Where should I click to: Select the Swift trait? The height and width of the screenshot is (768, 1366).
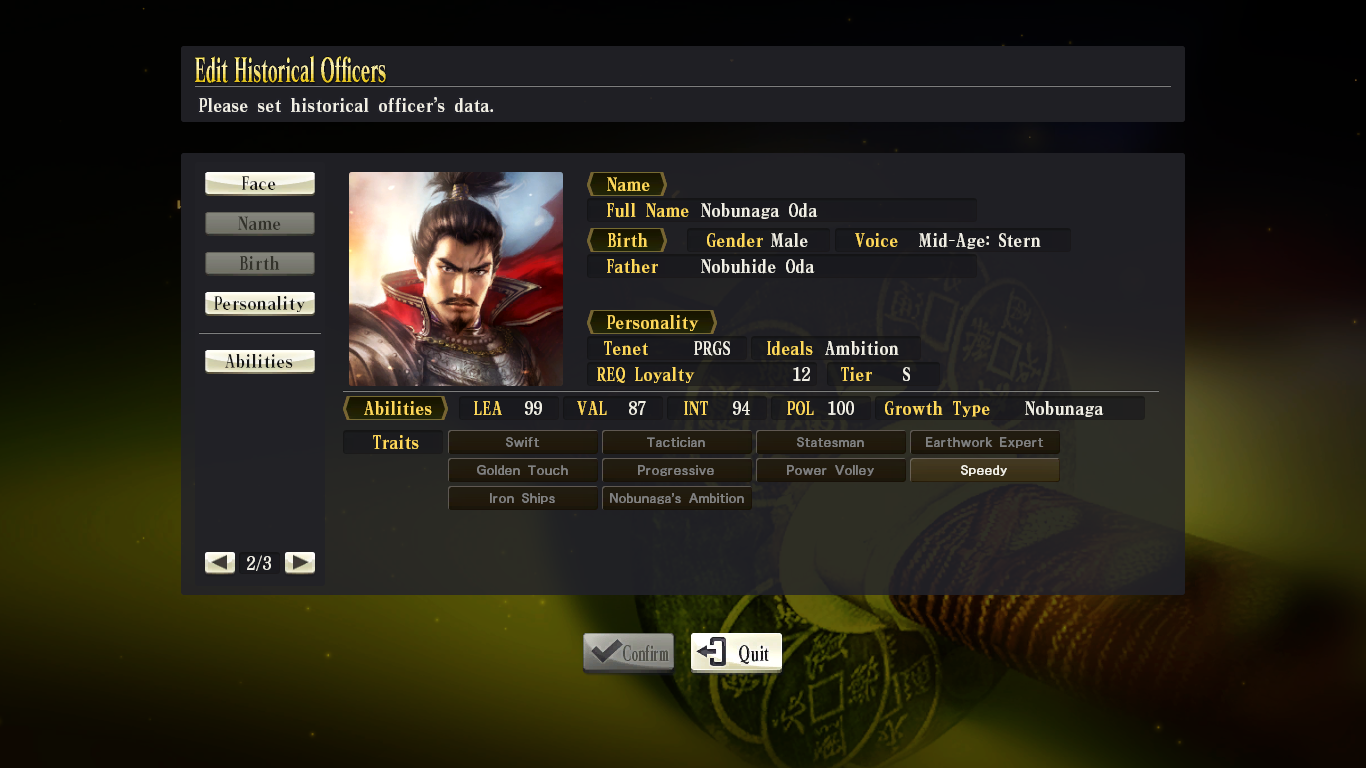point(523,442)
